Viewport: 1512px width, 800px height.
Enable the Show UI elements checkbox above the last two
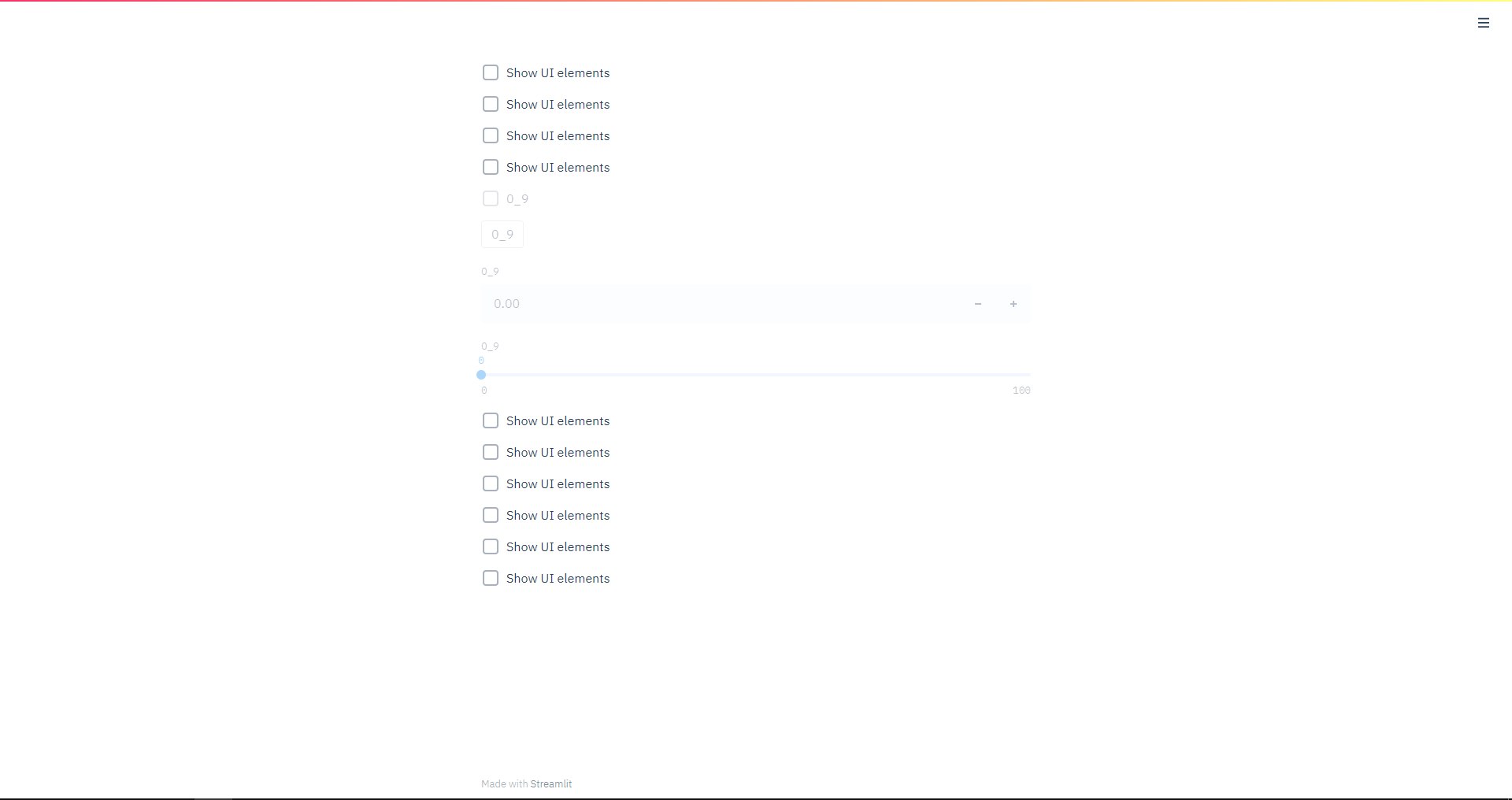[491, 515]
